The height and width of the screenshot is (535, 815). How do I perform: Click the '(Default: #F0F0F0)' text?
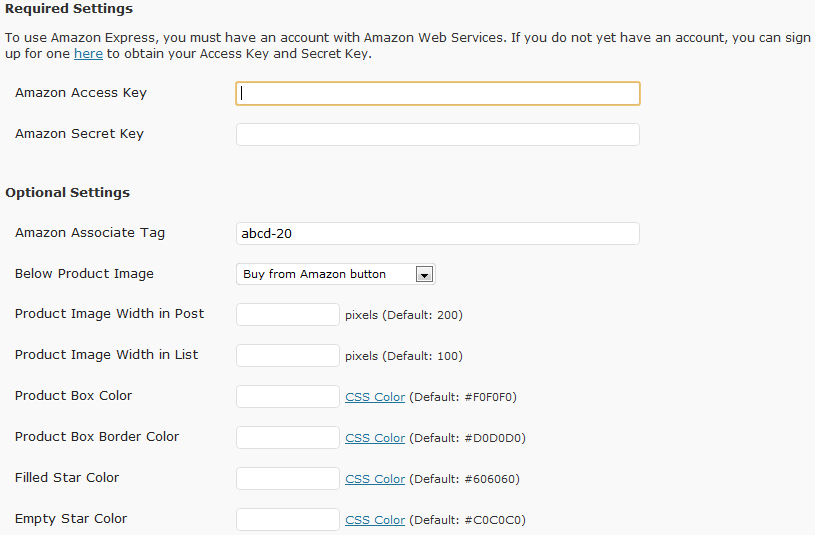pos(463,397)
